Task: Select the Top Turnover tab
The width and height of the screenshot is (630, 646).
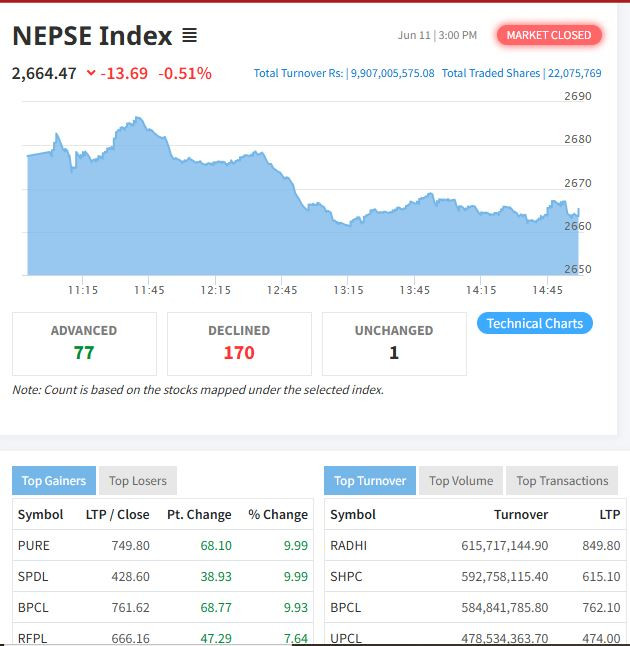Action: [369, 481]
